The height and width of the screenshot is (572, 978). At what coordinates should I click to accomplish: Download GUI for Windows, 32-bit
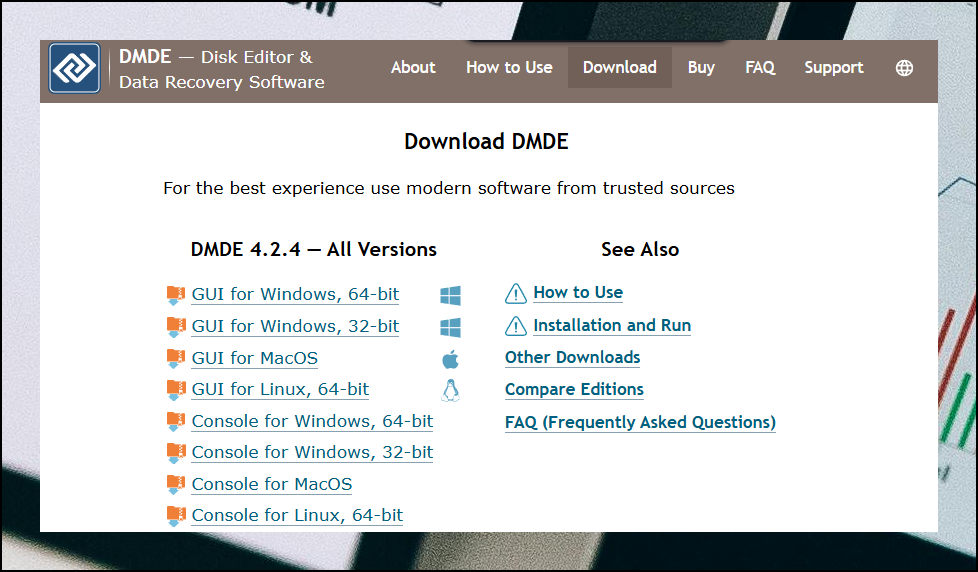click(x=295, y=326)
